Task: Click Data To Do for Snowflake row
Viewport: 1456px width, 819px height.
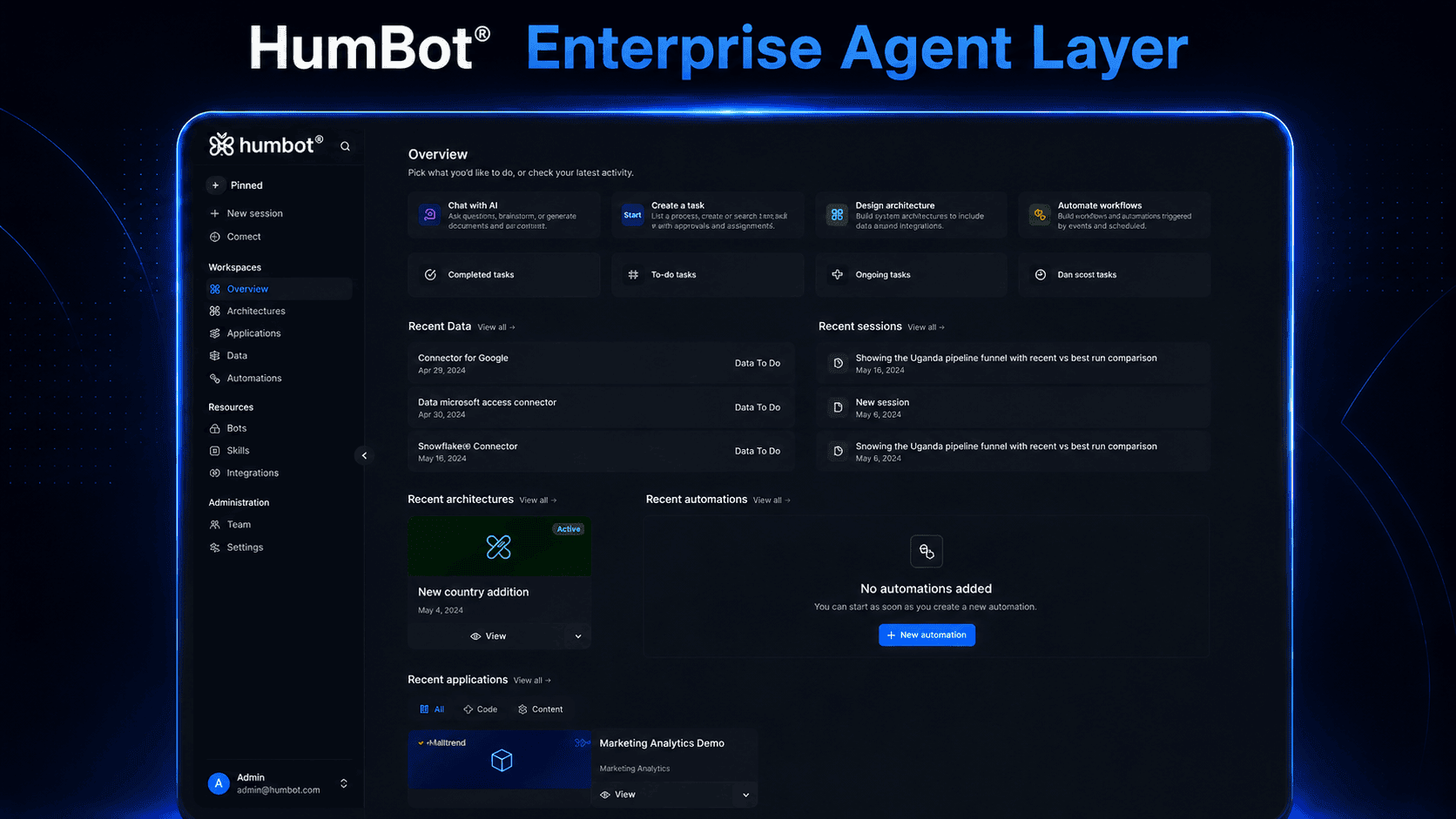Action: pos(757,452)
